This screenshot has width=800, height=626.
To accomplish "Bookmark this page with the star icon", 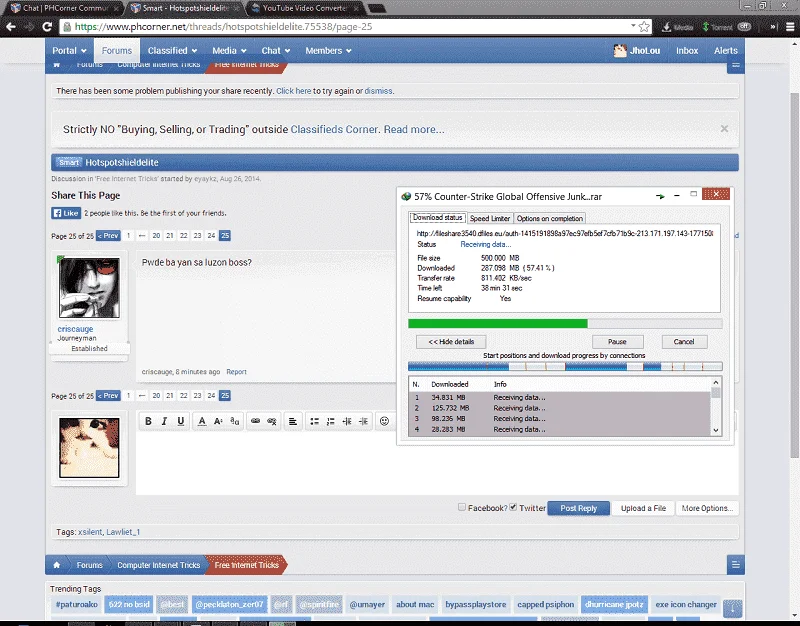I will coord(644,27).
